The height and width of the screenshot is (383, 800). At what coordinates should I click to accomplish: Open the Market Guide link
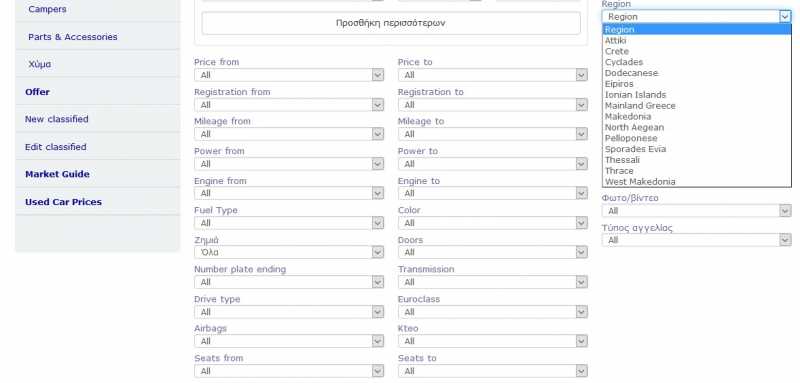point(57,174)
